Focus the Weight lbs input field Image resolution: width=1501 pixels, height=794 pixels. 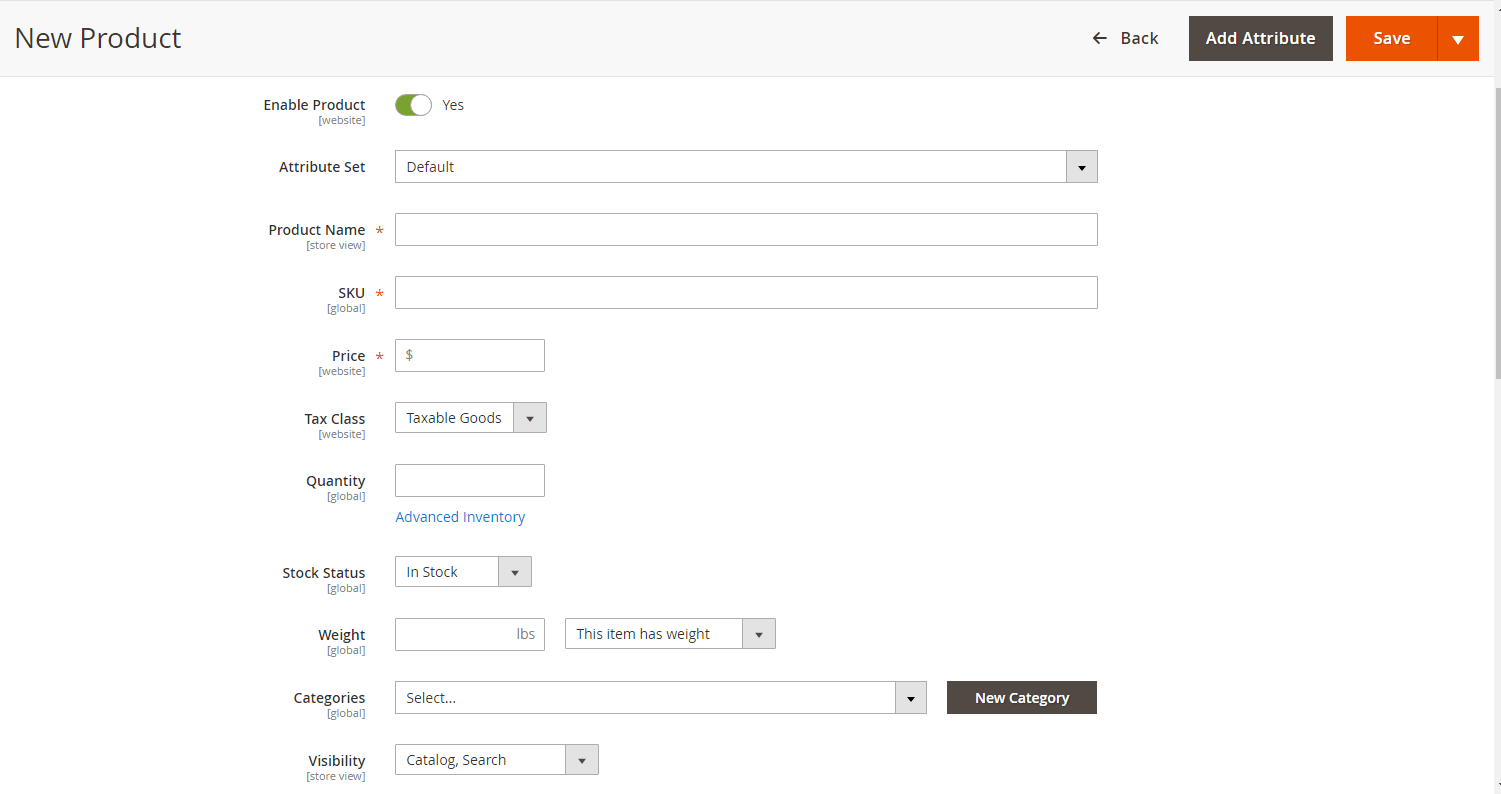[x=470, y=634]
